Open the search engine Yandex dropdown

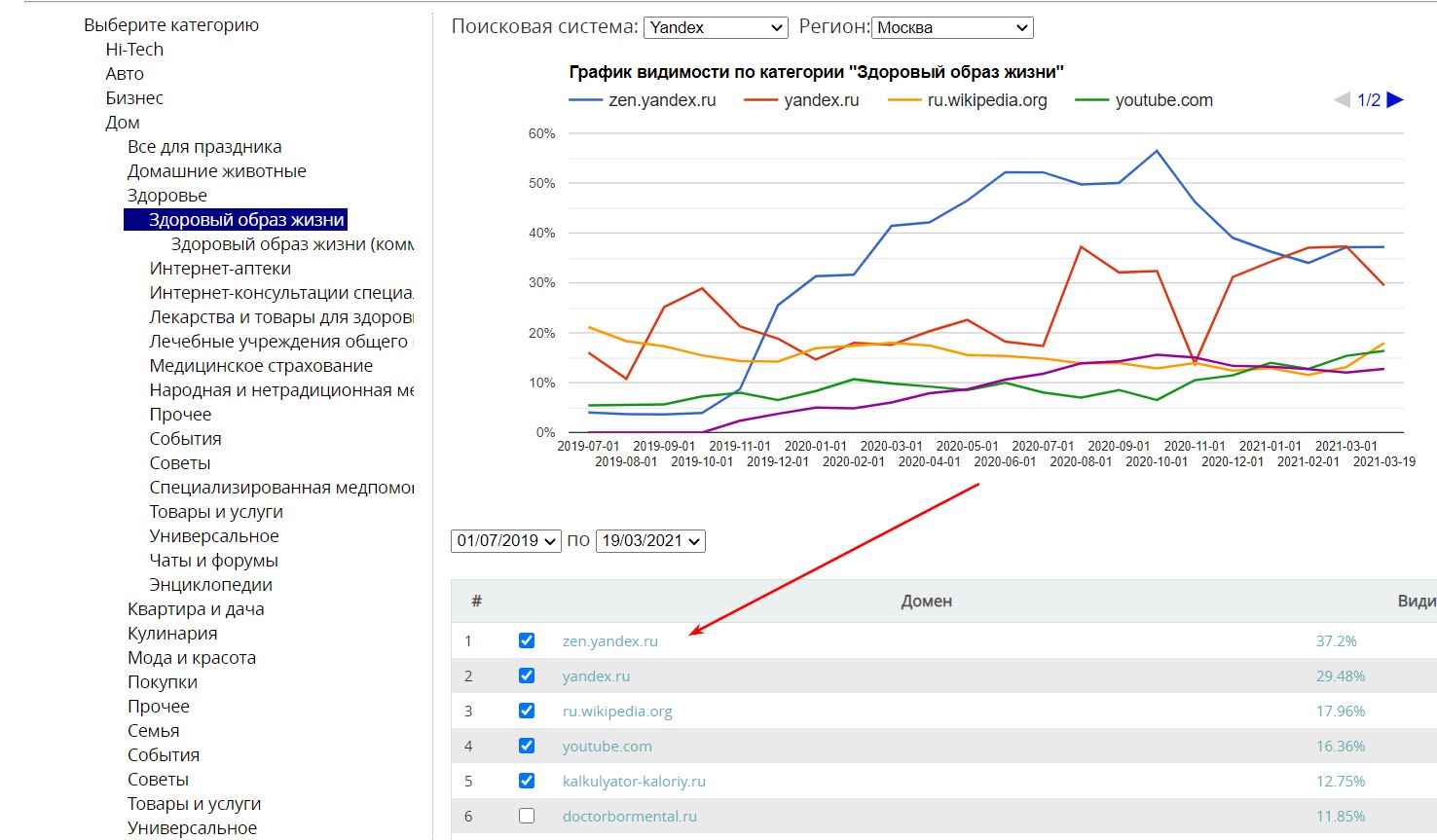tap(716, 27)
